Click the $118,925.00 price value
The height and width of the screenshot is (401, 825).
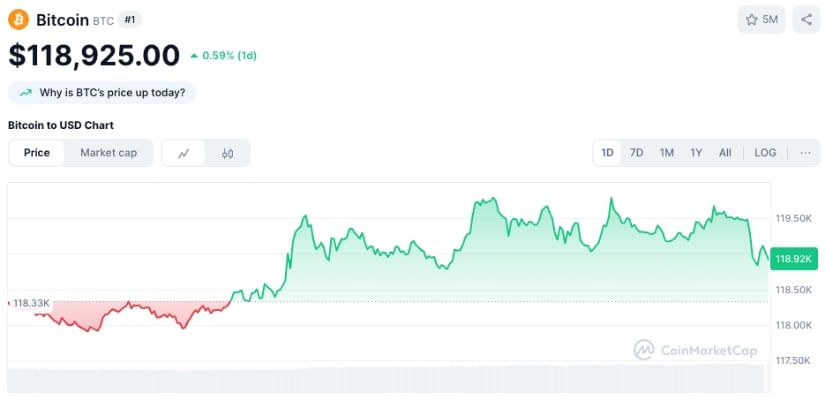(x=94, y=56)
